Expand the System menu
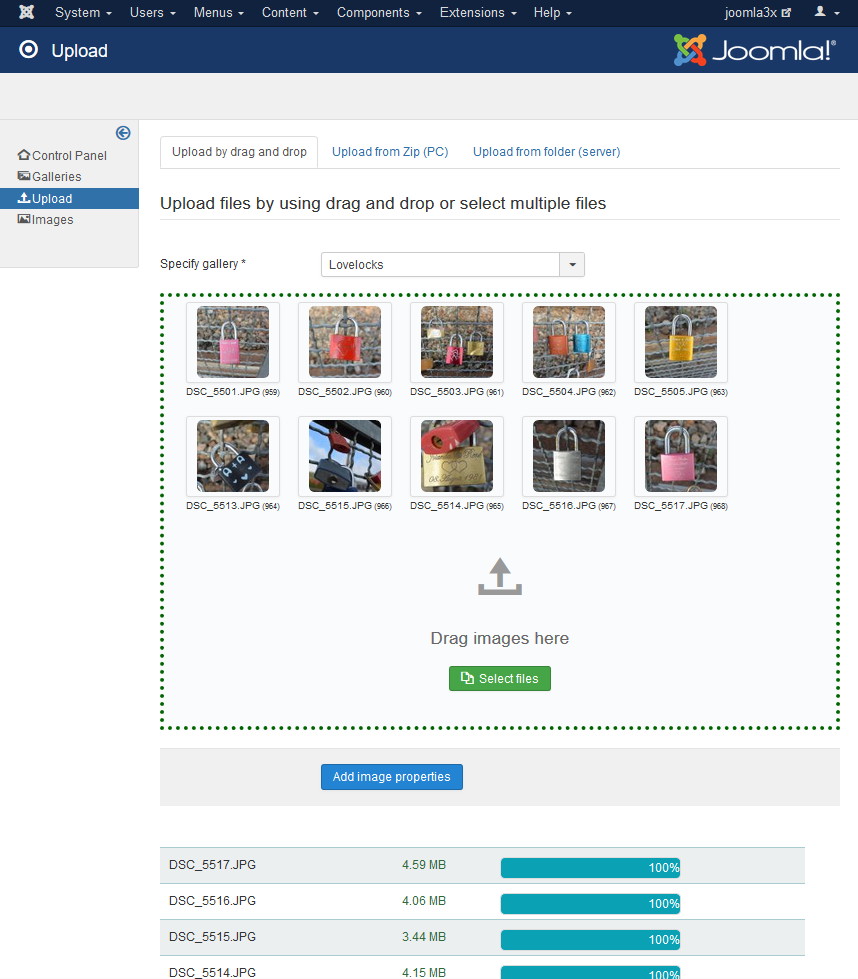The height and width of the screenshot is (979, 858). coord(83,13)
